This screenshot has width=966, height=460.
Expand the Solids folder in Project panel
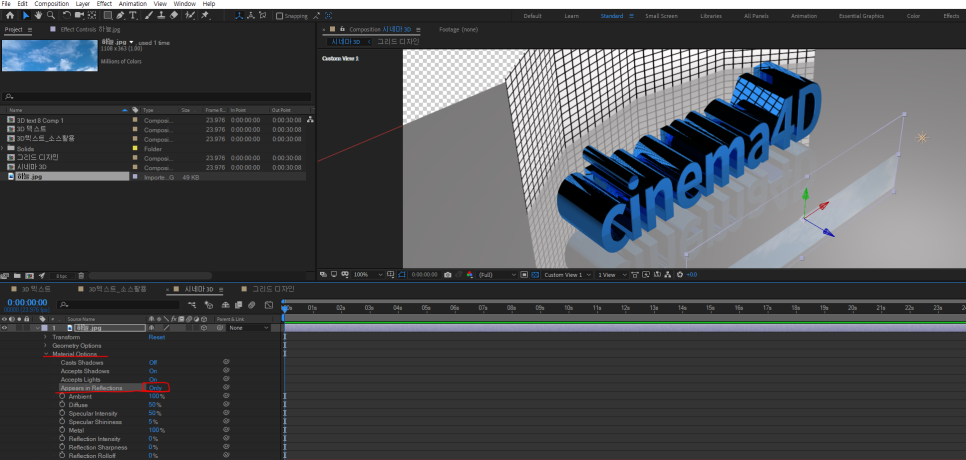pos(2,148)
